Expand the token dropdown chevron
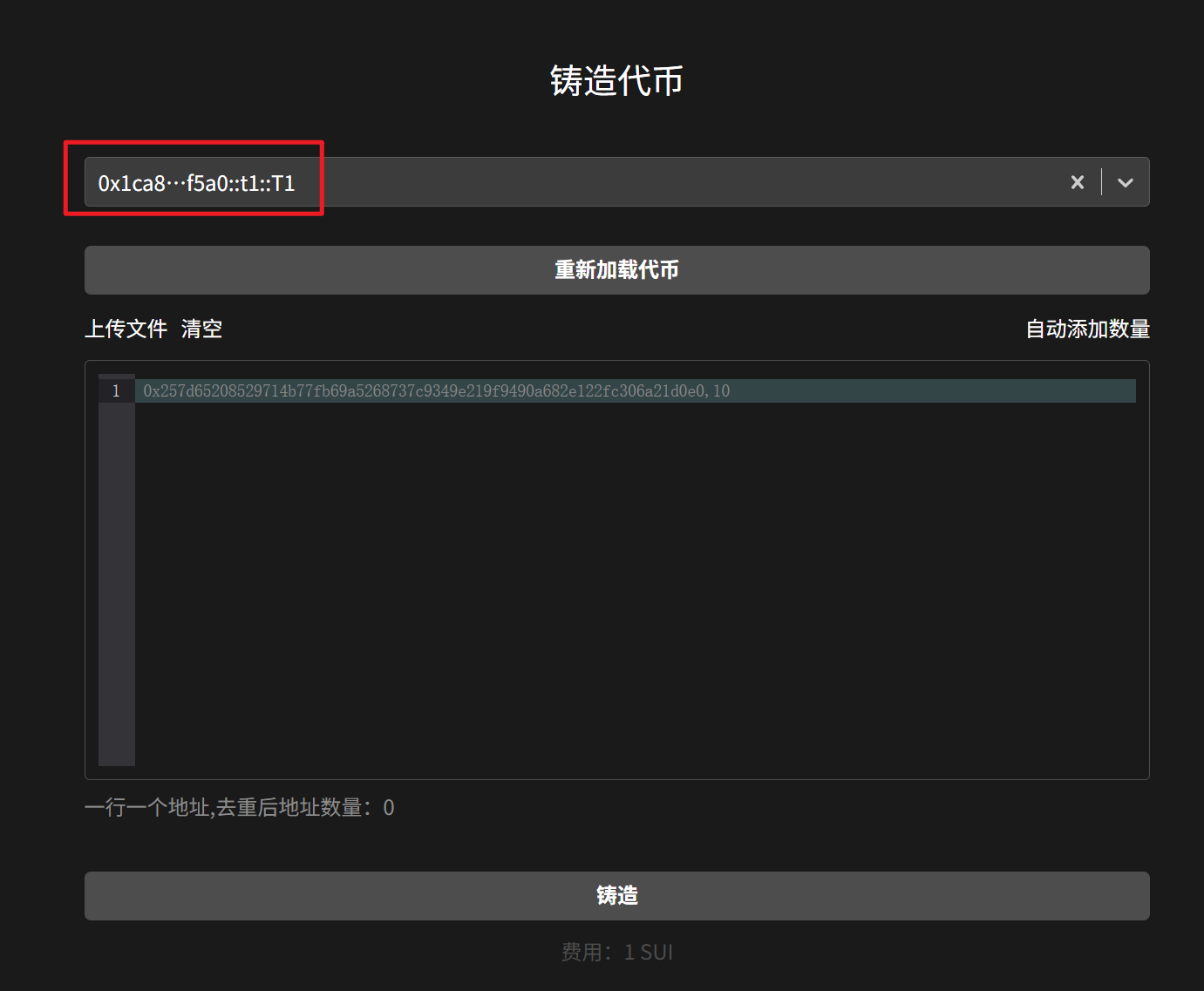 1126,182
